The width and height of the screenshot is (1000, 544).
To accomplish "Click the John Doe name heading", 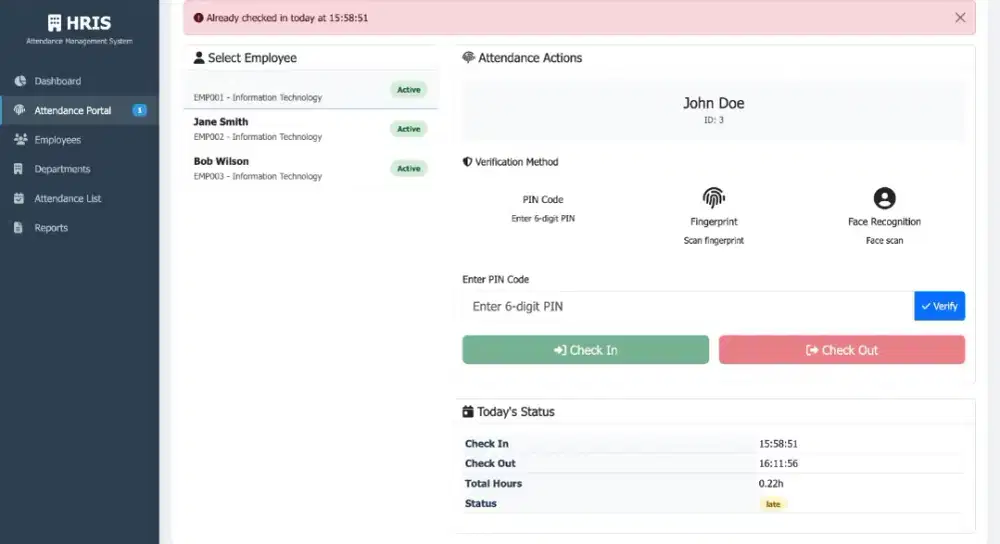I will [714, 103].
